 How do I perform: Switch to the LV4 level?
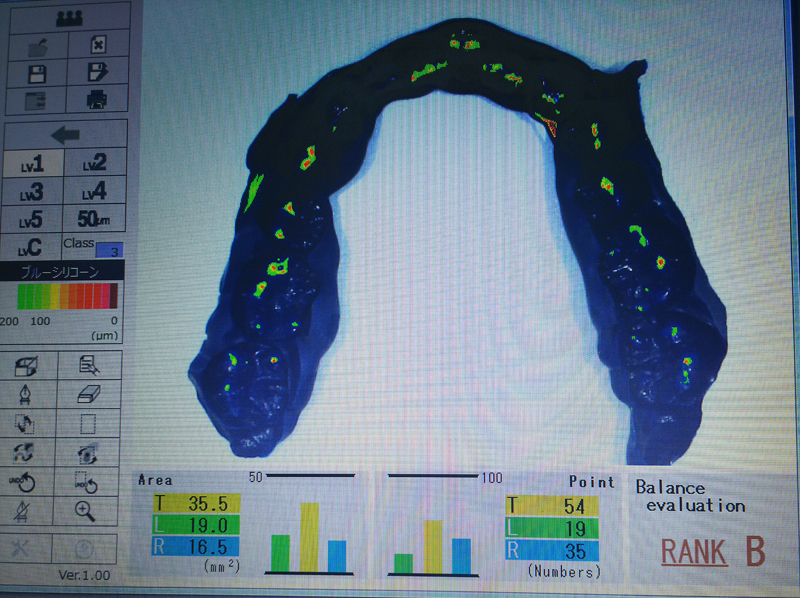(94, 191)
